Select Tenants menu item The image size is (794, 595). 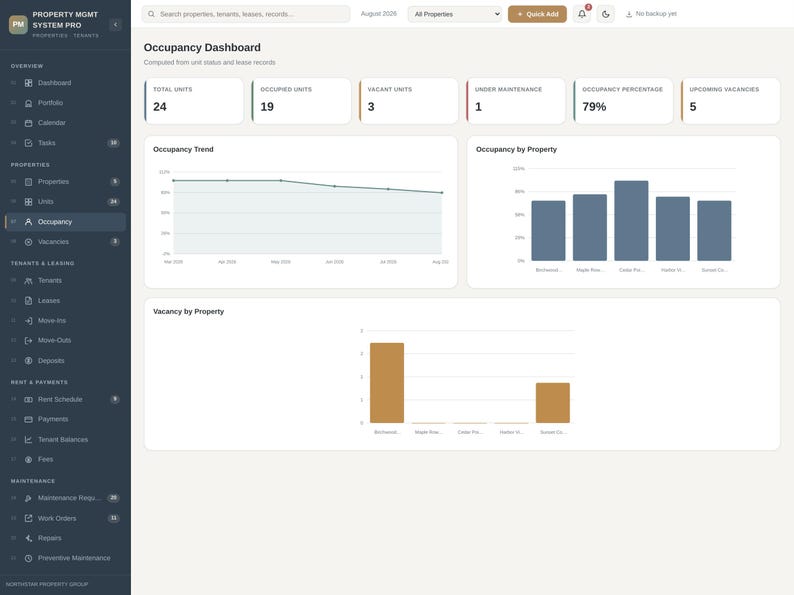[x=65, y=281]
